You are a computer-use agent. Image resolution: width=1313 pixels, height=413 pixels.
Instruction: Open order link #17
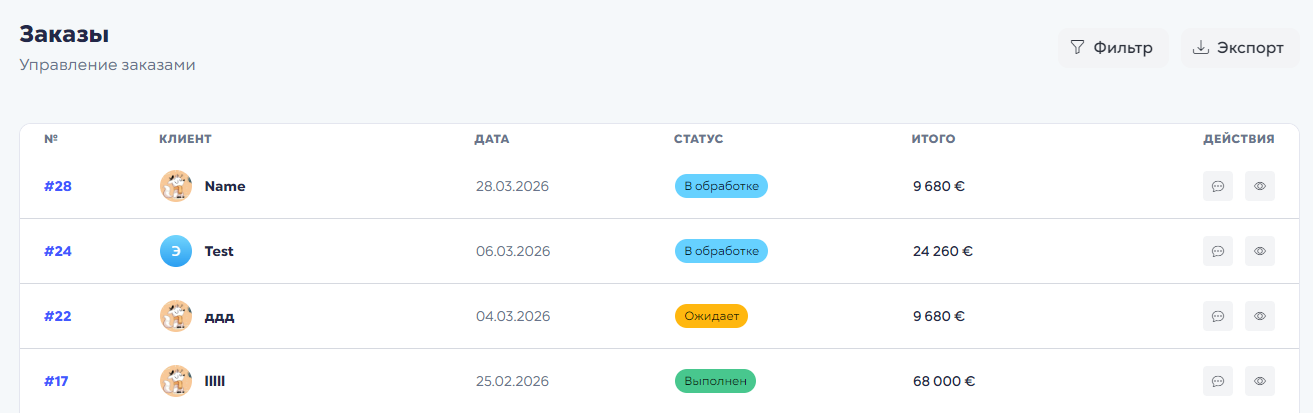(x=58, y=381)
